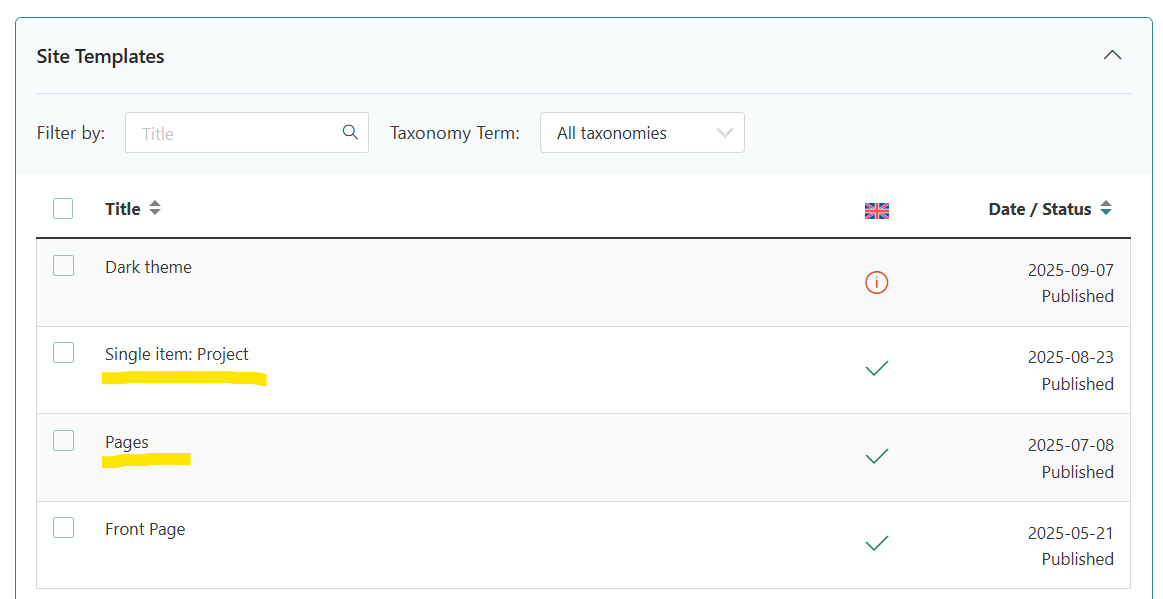Focus the Title filter input field
Screen dimensions: 1163x599
pos(235,133)
